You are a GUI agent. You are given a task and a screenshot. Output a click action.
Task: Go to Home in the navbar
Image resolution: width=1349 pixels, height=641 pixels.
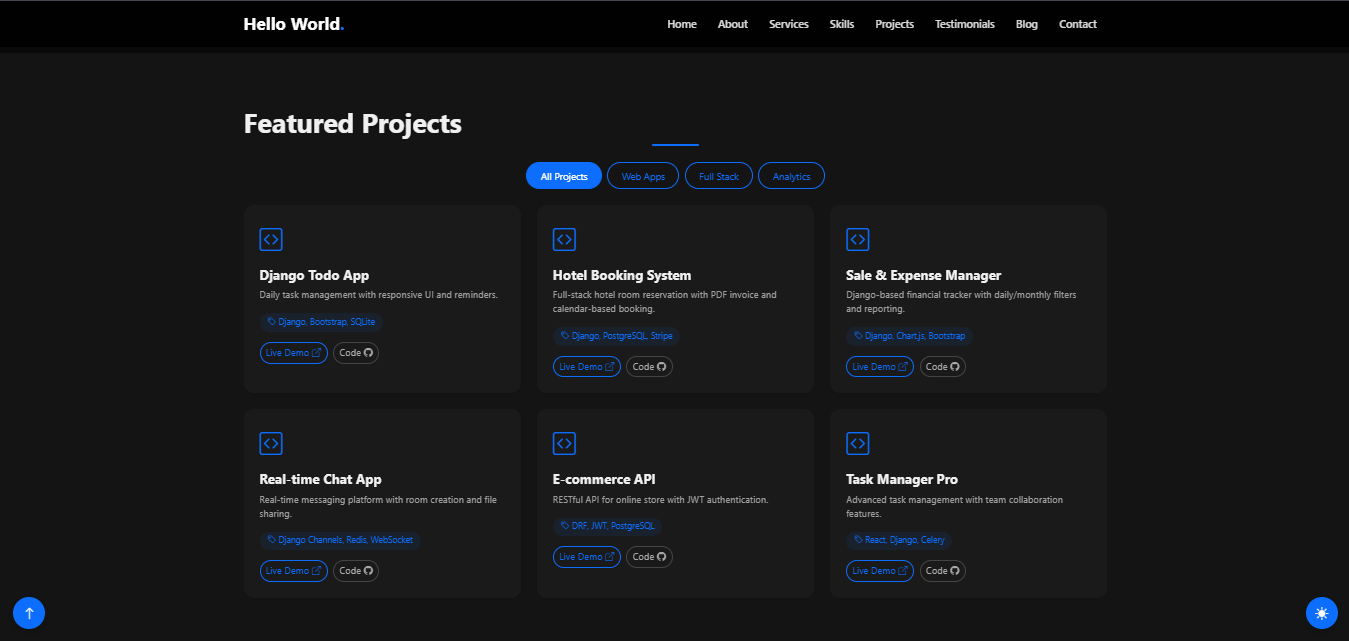pyautogui.click(x=682, y=24)
